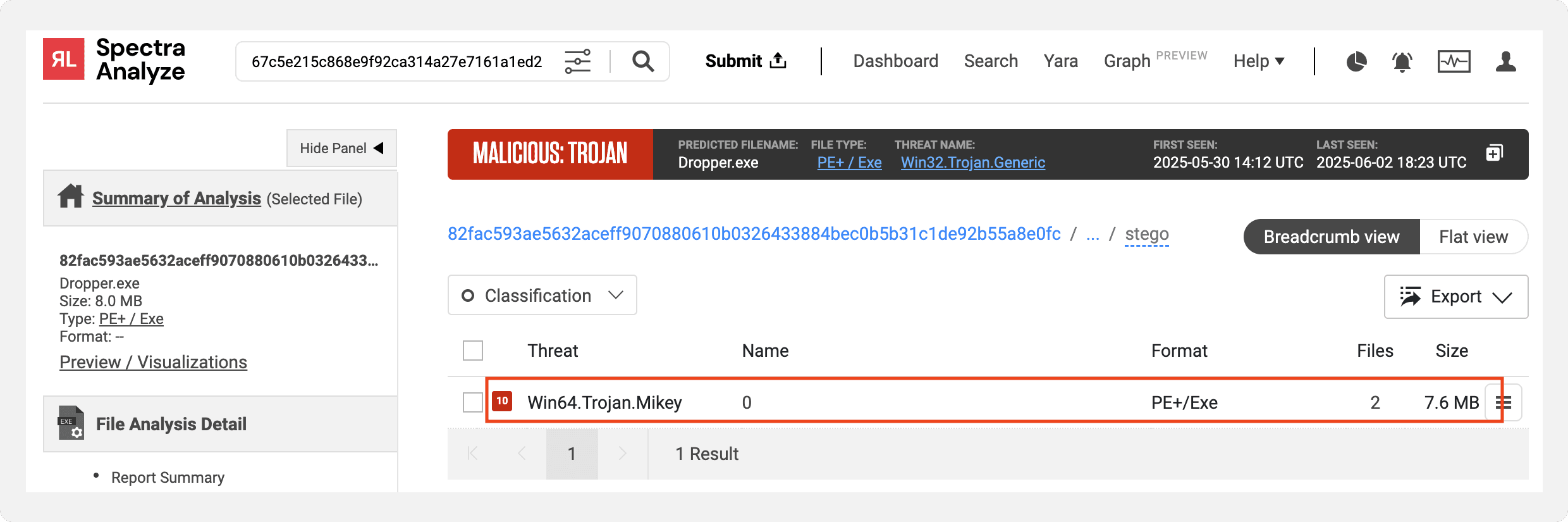Click into the hash search input field
The height and width of the screenshot is (522, 1568).
point(396,61)
